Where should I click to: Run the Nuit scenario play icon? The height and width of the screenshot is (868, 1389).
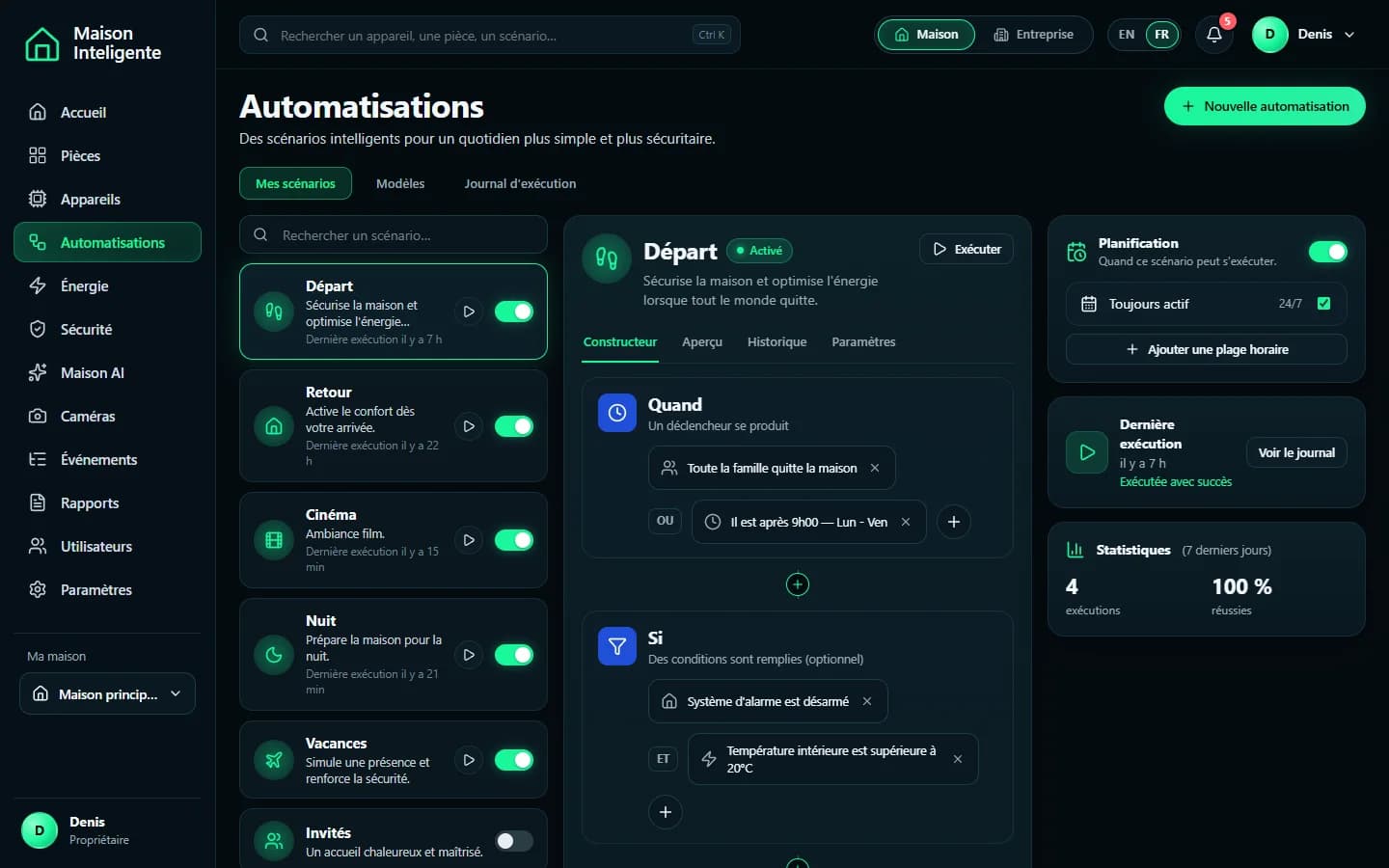469,655
